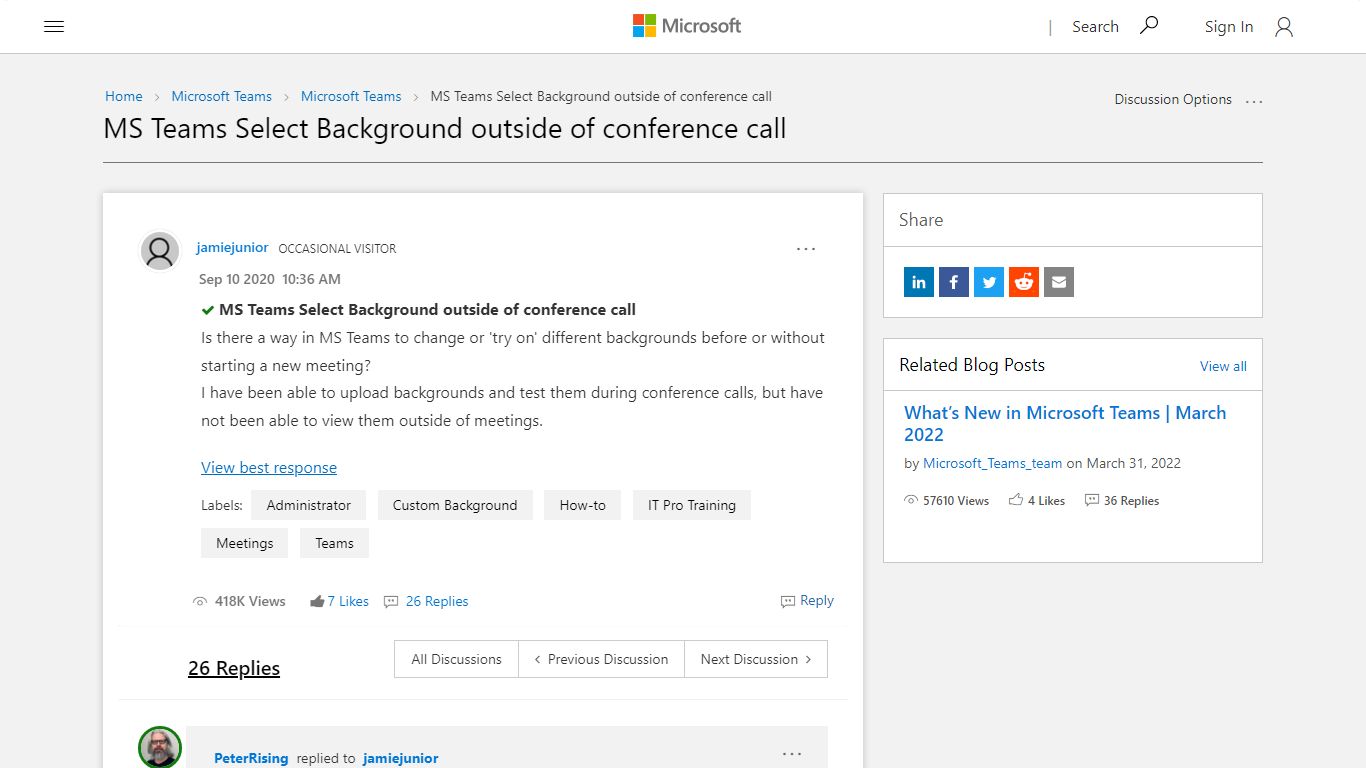This screenshot has width=1366, height=768.
Task: Select the Administrator label
Action: pos(308,505)
